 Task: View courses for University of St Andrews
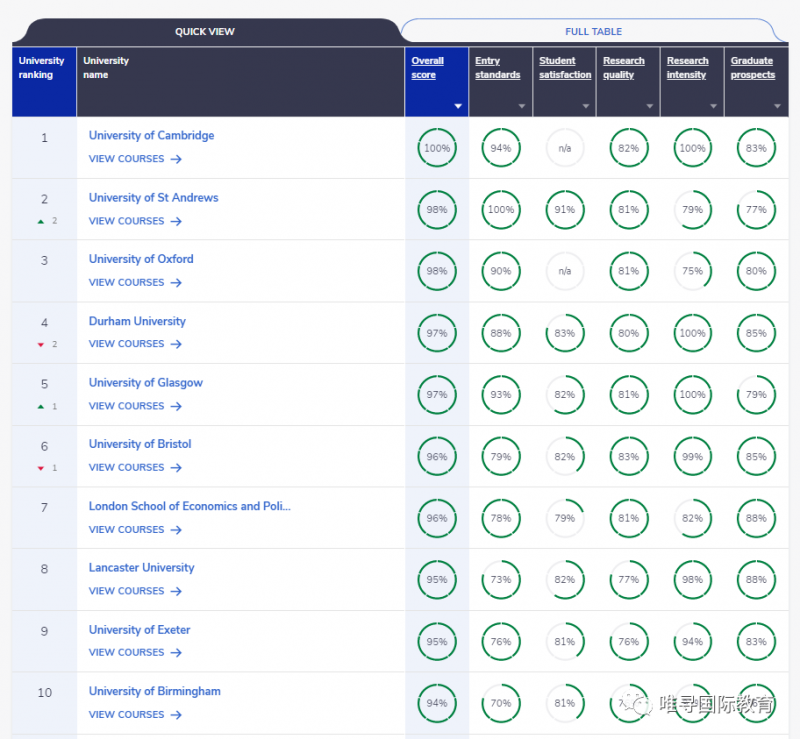tap(135, 221)
